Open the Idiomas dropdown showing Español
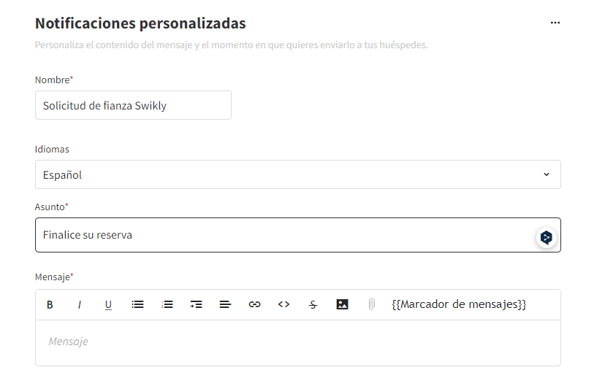 pyautogui.click(x=298, y=175)
